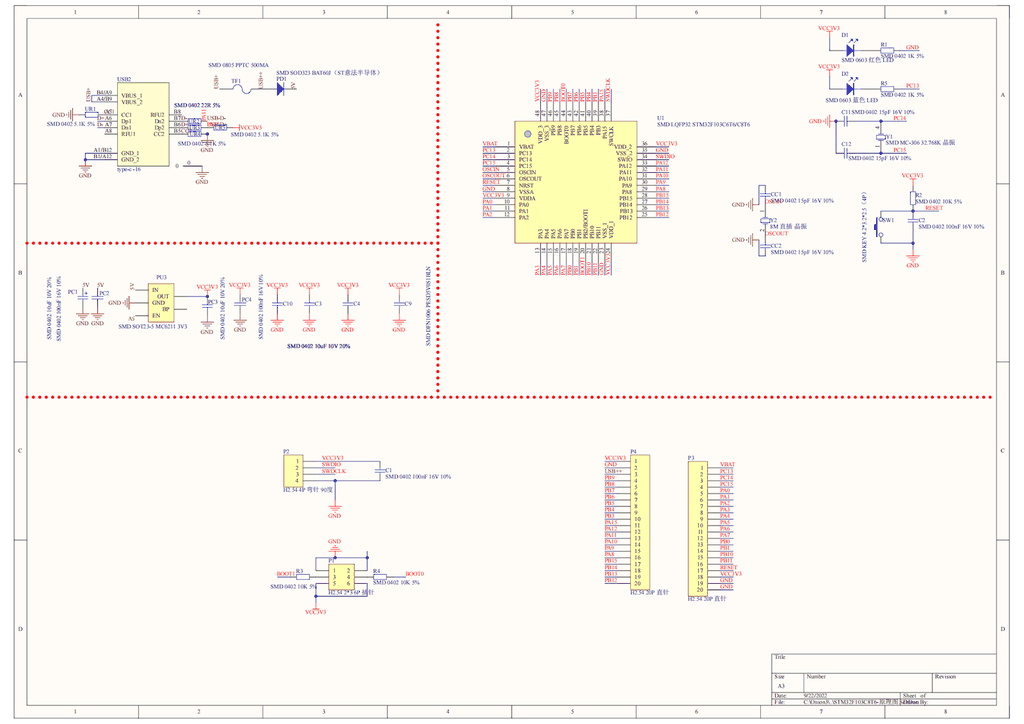Select resistor R3 next to BOOT1 label
The width and height of the screenshot is (1024, 724).
(303, 577)
